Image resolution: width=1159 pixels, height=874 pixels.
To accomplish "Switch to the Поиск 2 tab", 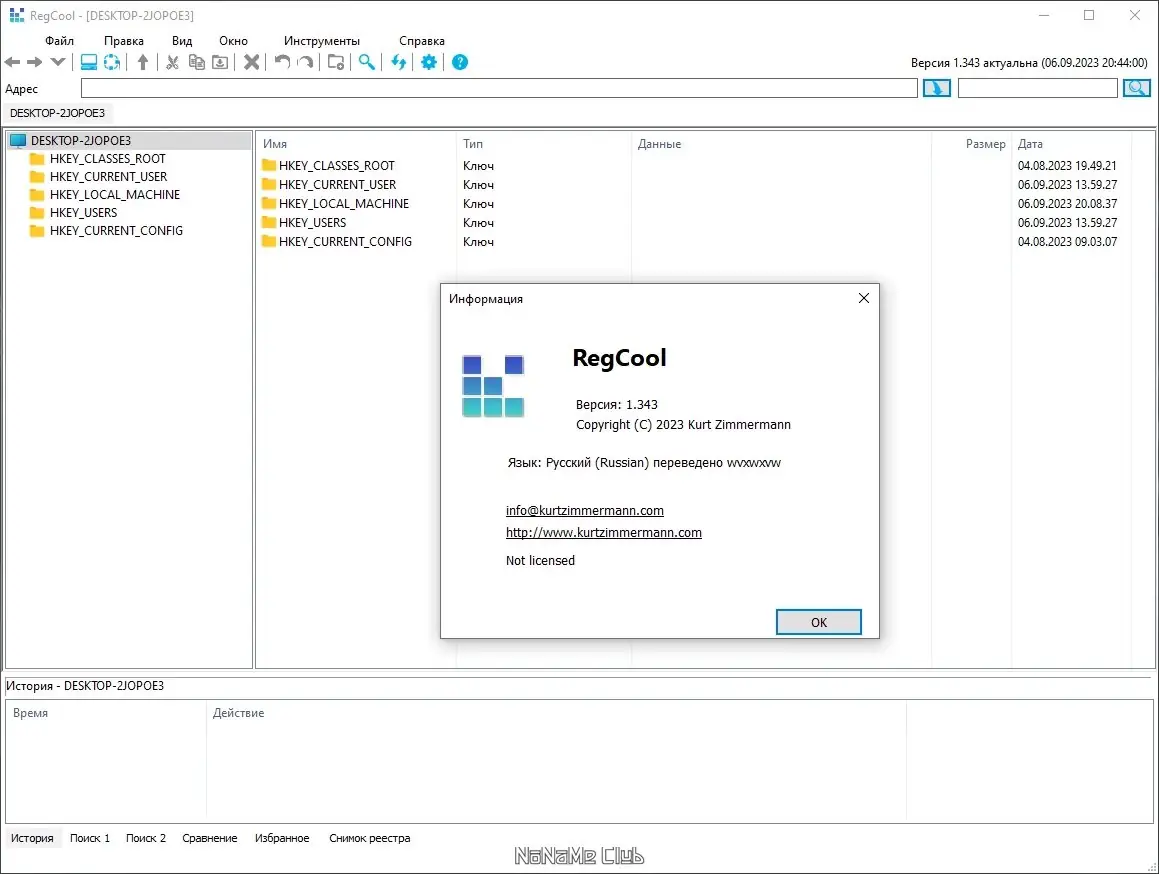I will click(x=146, y=838).
